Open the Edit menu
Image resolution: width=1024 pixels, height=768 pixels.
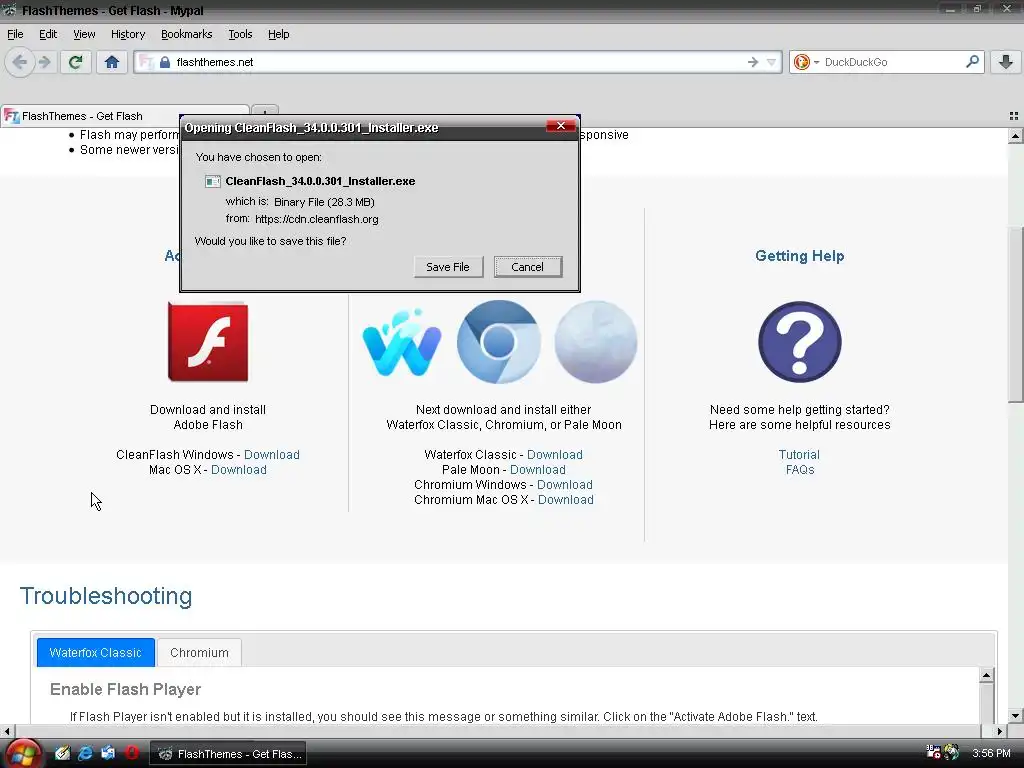click(48, 34)
